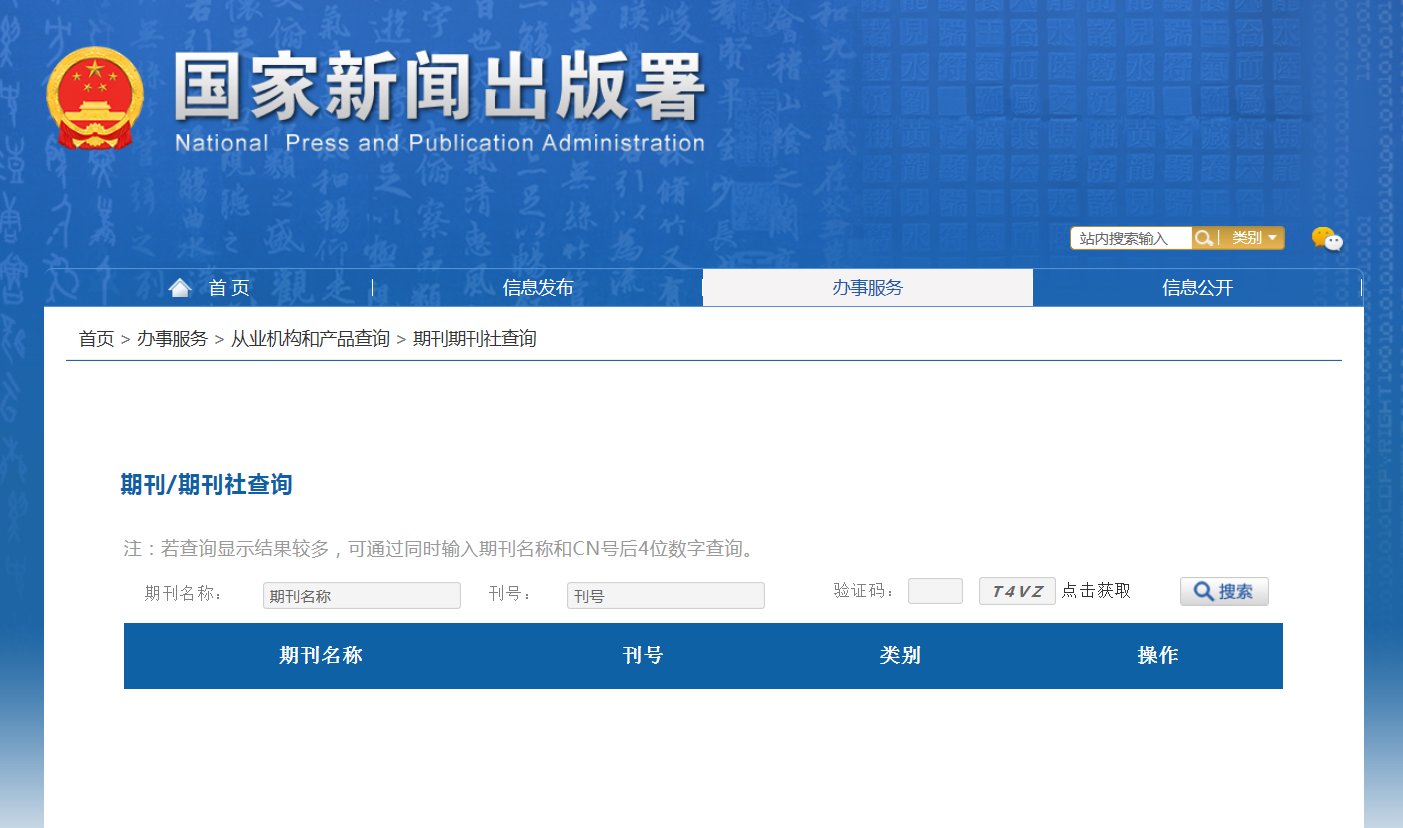Click 点击获取 to refresh captcha
Image resolution: width=1403 pixels, height=828 pixels.
click(1096, 591)
